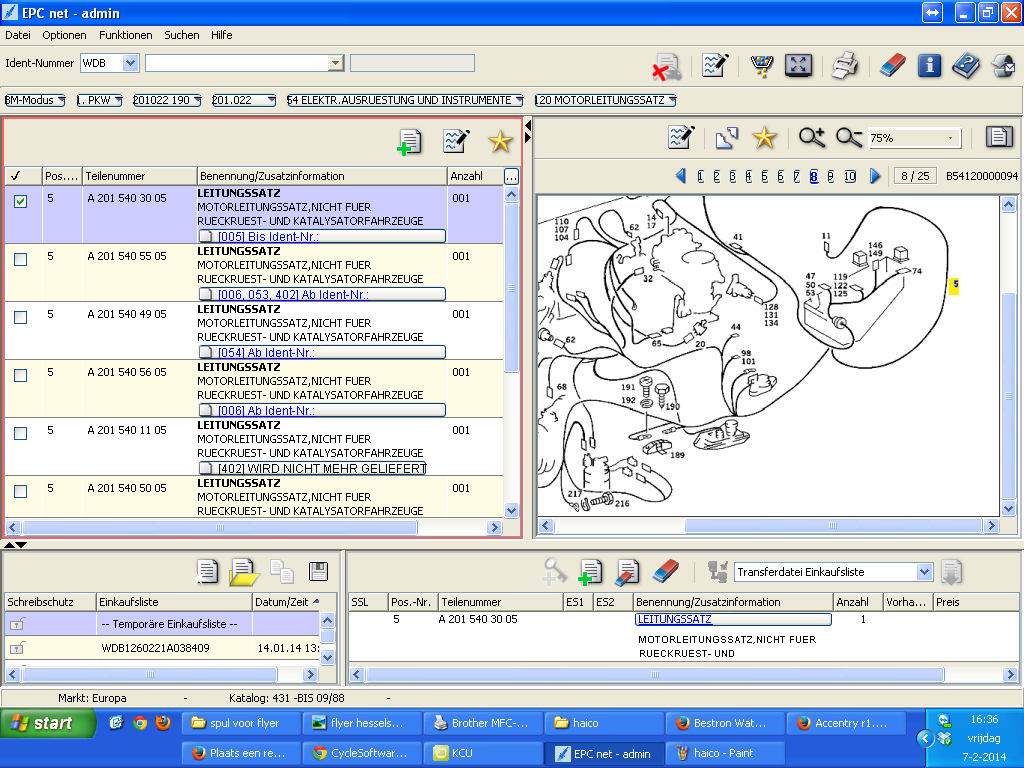This screenshot has width=1024, height=768.
Task: Open the 1. PKW category dropdown
Action: (99, 100)
